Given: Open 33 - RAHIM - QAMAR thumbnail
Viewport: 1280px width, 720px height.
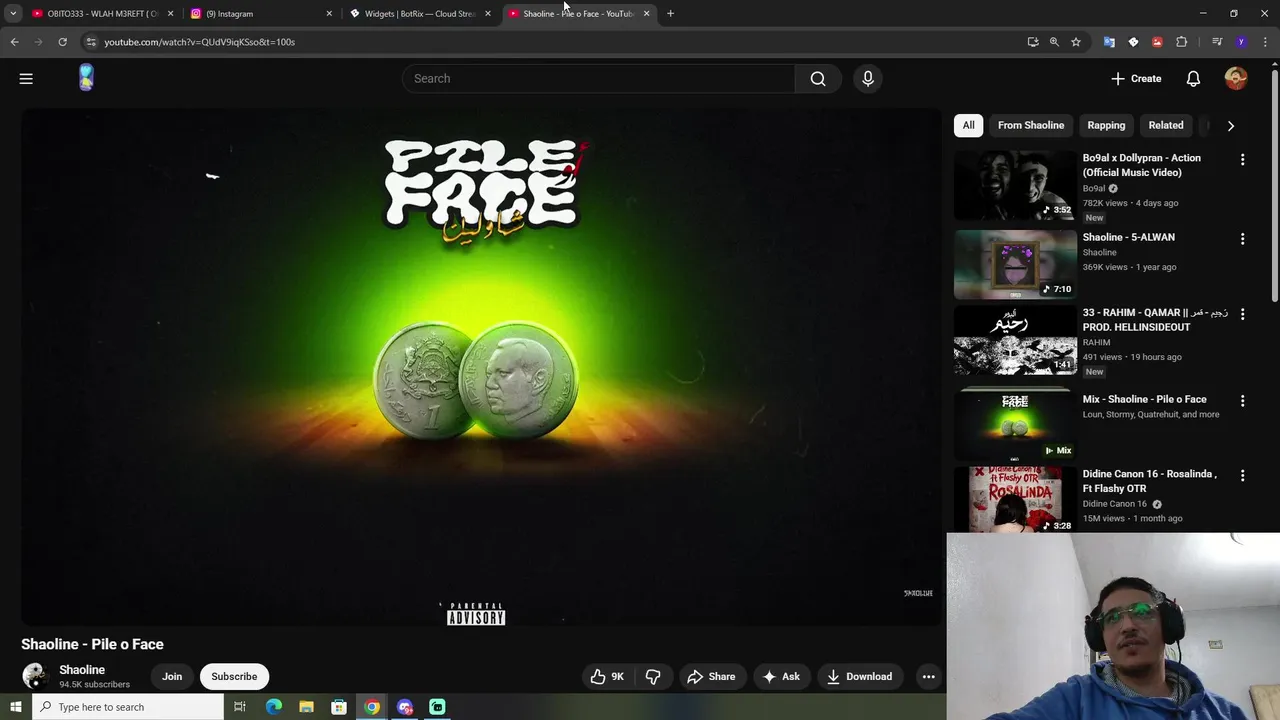Looking at the screenshot, I should point(1015,340).
